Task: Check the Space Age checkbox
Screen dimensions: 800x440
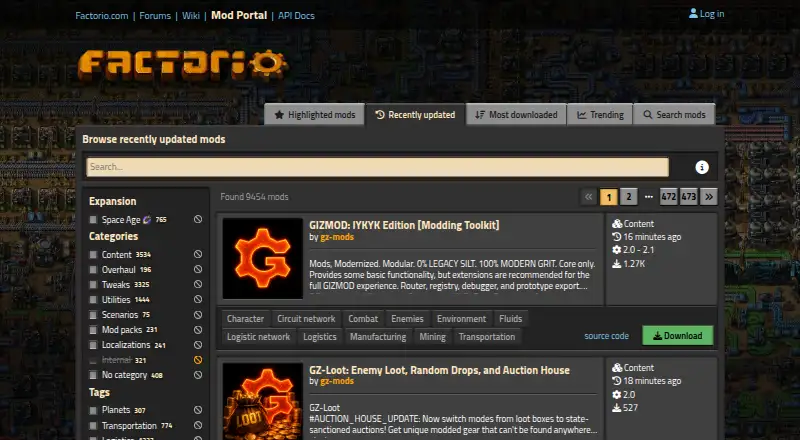Action: tap(93, 219)
